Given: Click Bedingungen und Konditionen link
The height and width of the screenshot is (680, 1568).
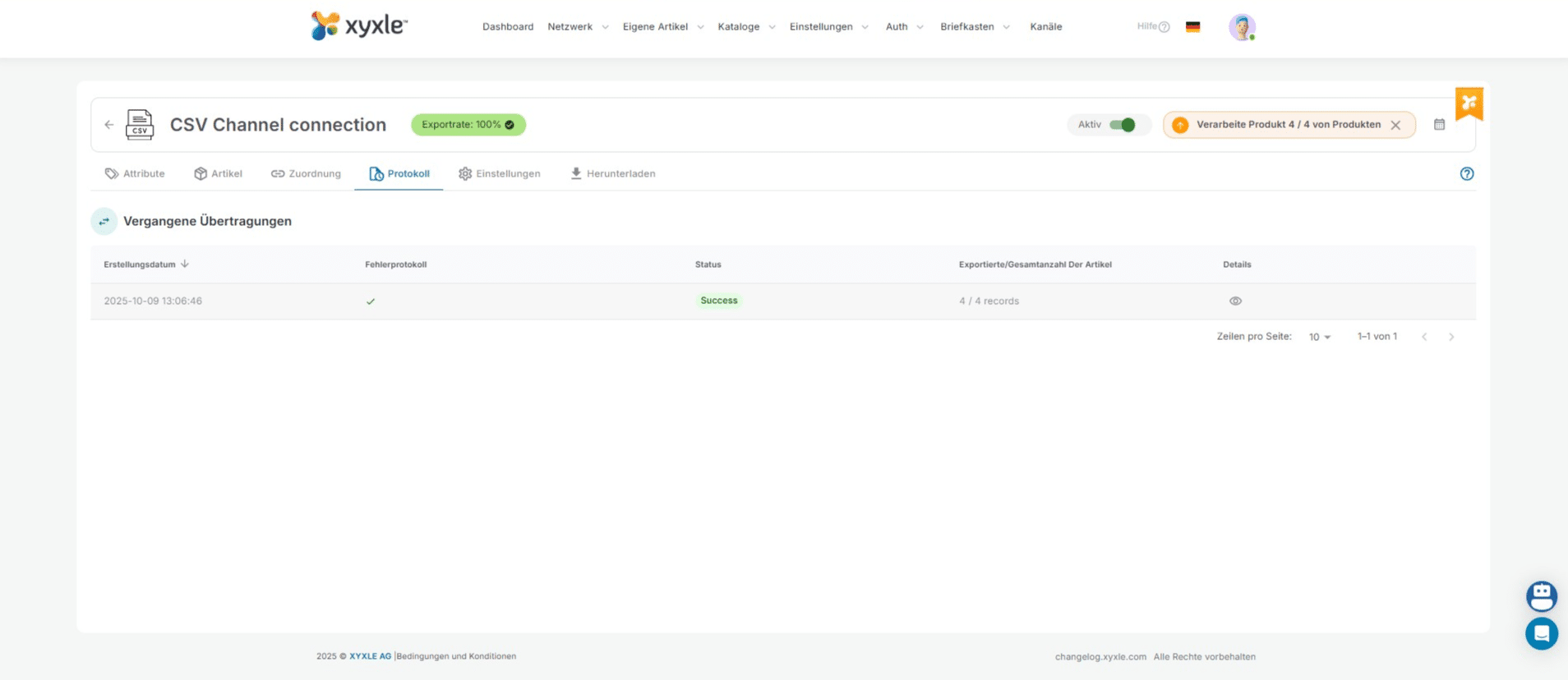Looking at the screenshot, I should pos(456,656).
